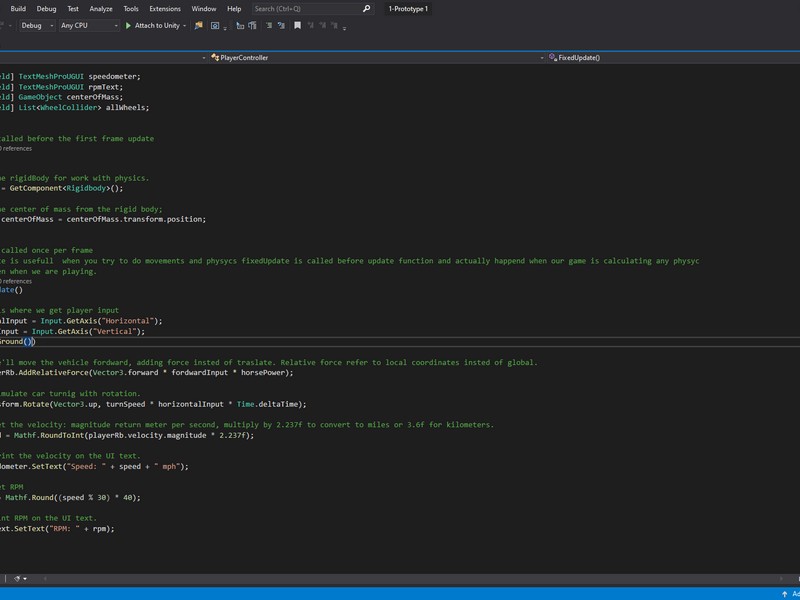The height and width of the screenshot is (600, 800).
Task: Click the Attach to Unity button
Action: click(x=156, y=25)
